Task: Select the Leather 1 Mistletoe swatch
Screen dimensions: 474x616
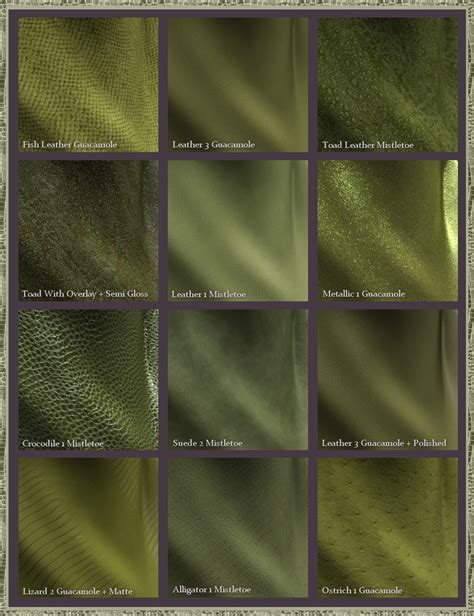Action: (238, 231)
